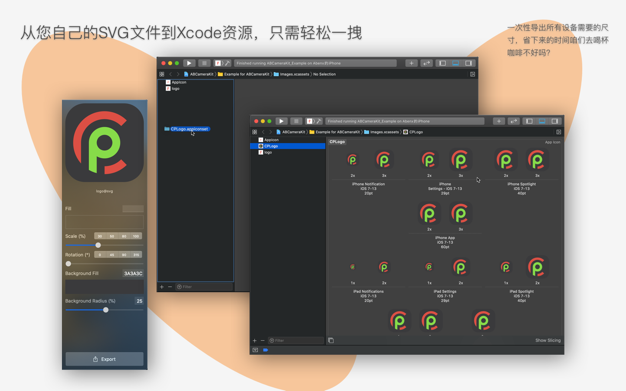
Task: Select iPad Notifications 1x icon slot
Action: coord(353,267)
